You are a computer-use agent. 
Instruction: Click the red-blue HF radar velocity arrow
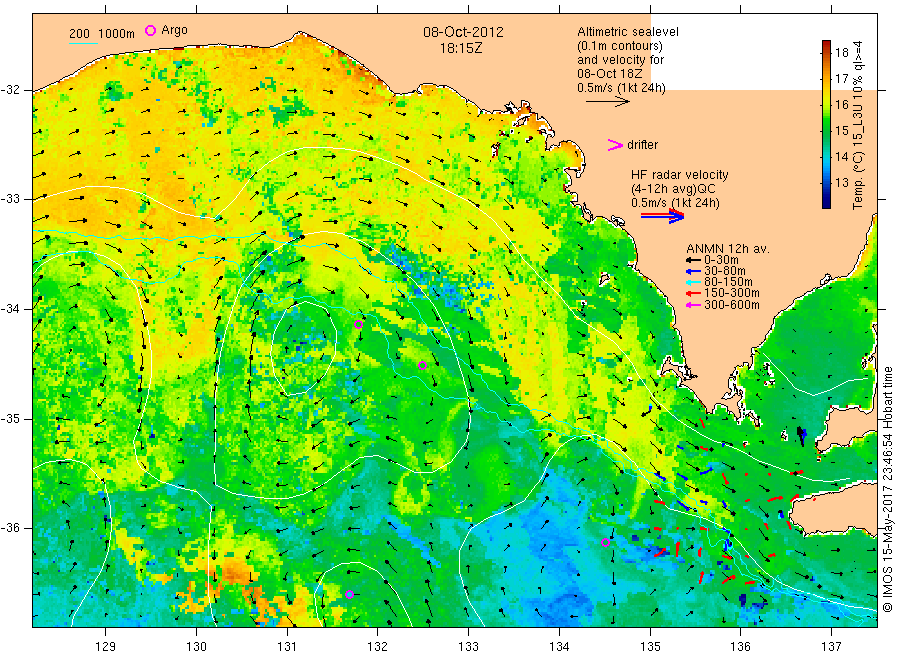[662, 216]
